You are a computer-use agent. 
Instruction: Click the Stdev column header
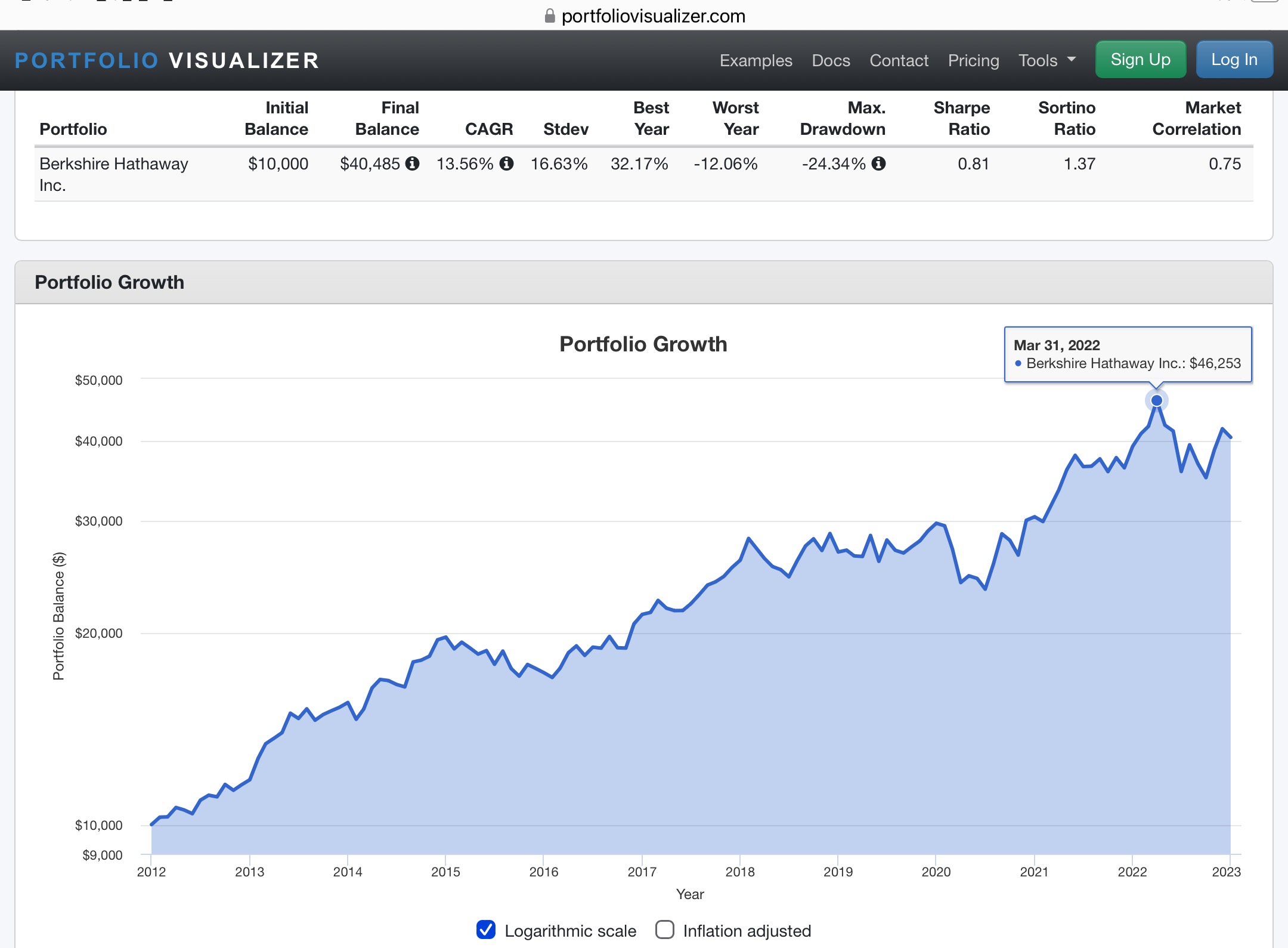[566, 129]
